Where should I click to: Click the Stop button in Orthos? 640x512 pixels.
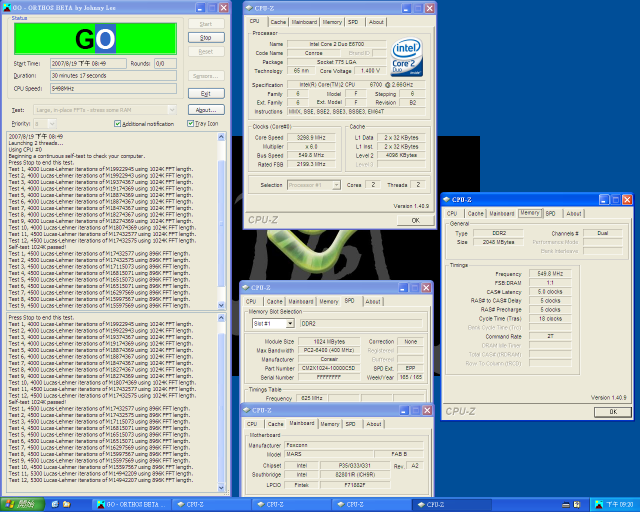206,38
